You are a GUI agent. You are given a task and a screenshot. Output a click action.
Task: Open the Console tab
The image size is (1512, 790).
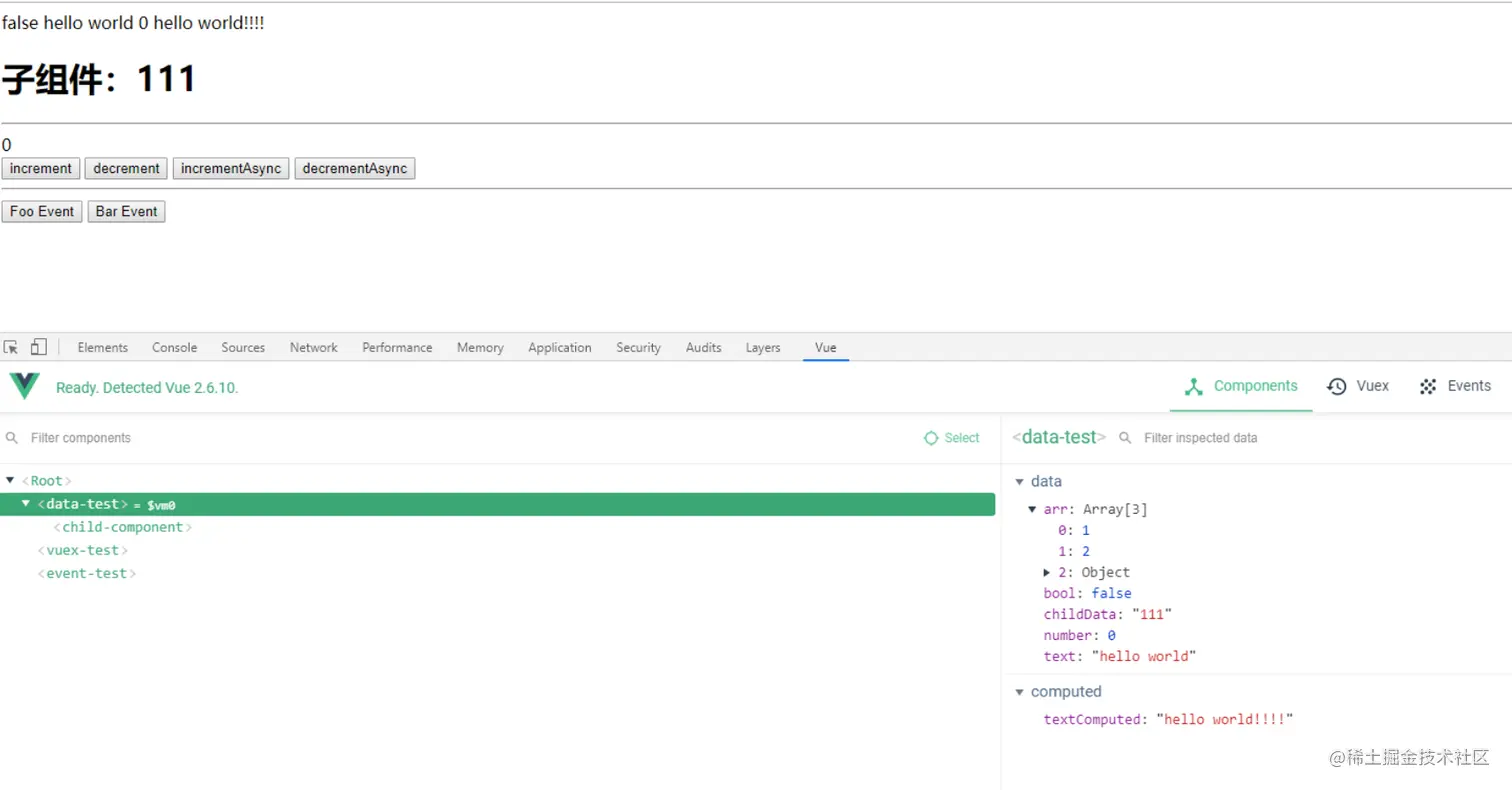coord(174,348)
